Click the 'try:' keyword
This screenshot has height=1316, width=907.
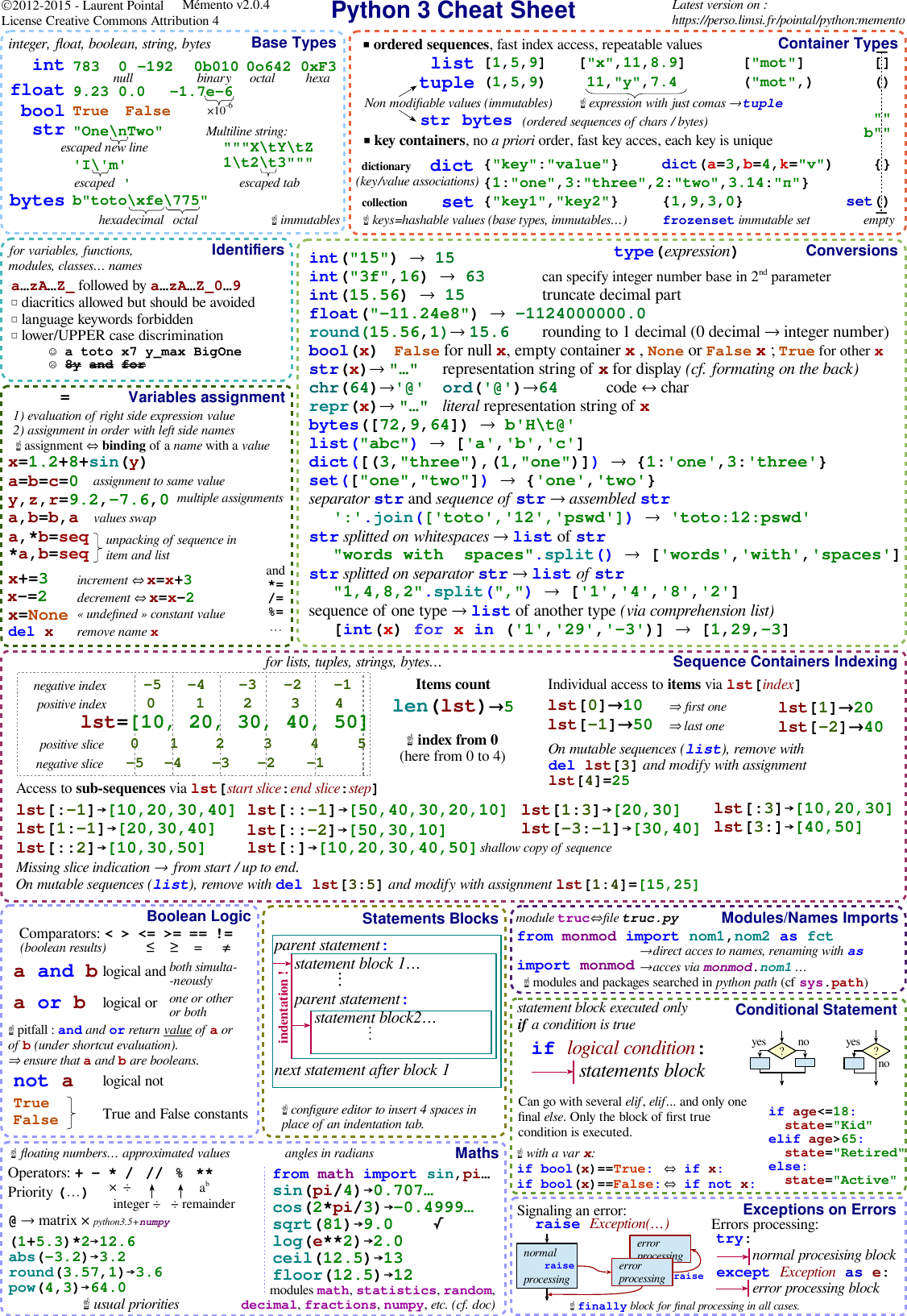click(733, 1239)
